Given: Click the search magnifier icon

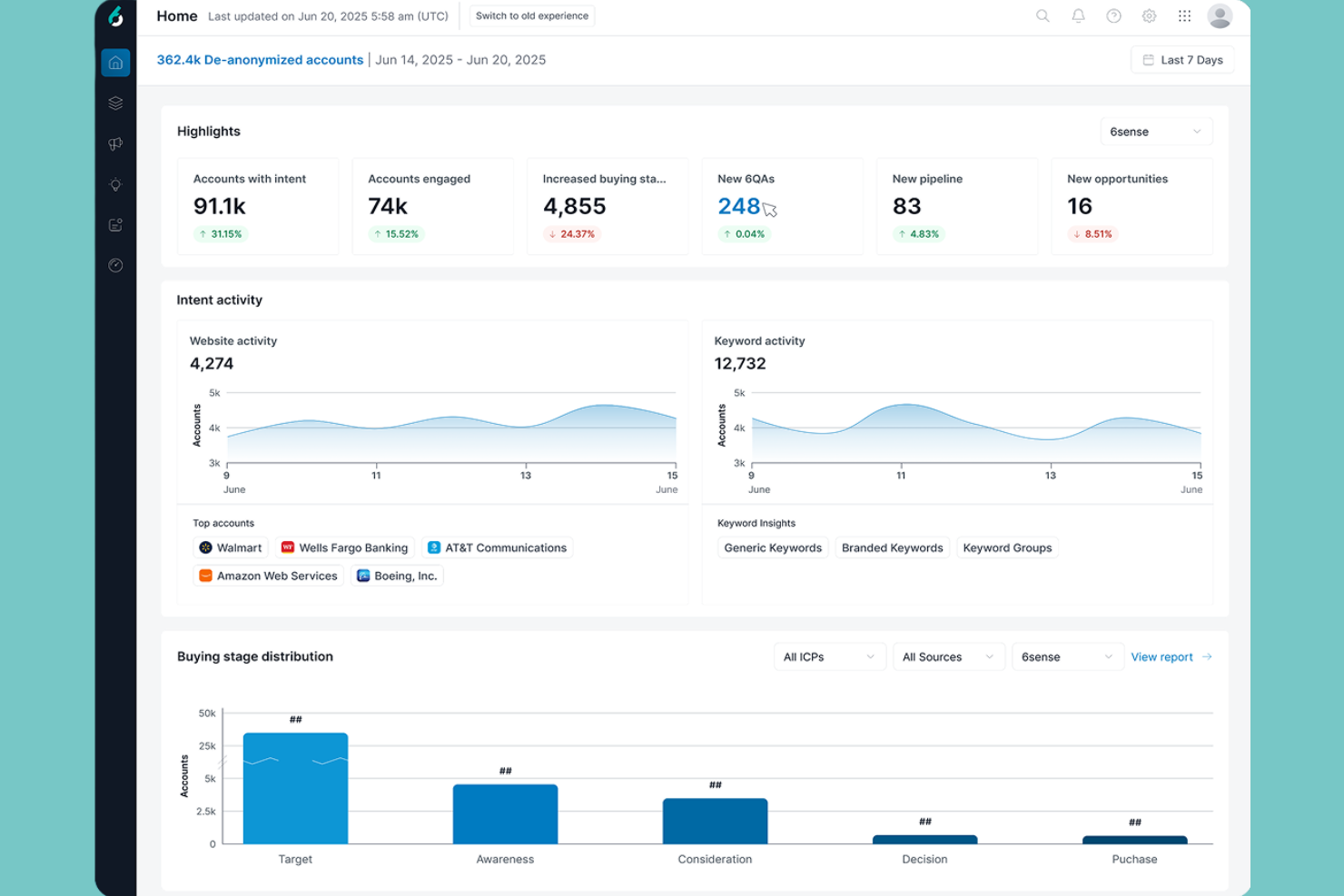Looking at the screenshot, I should (1043, 15).
